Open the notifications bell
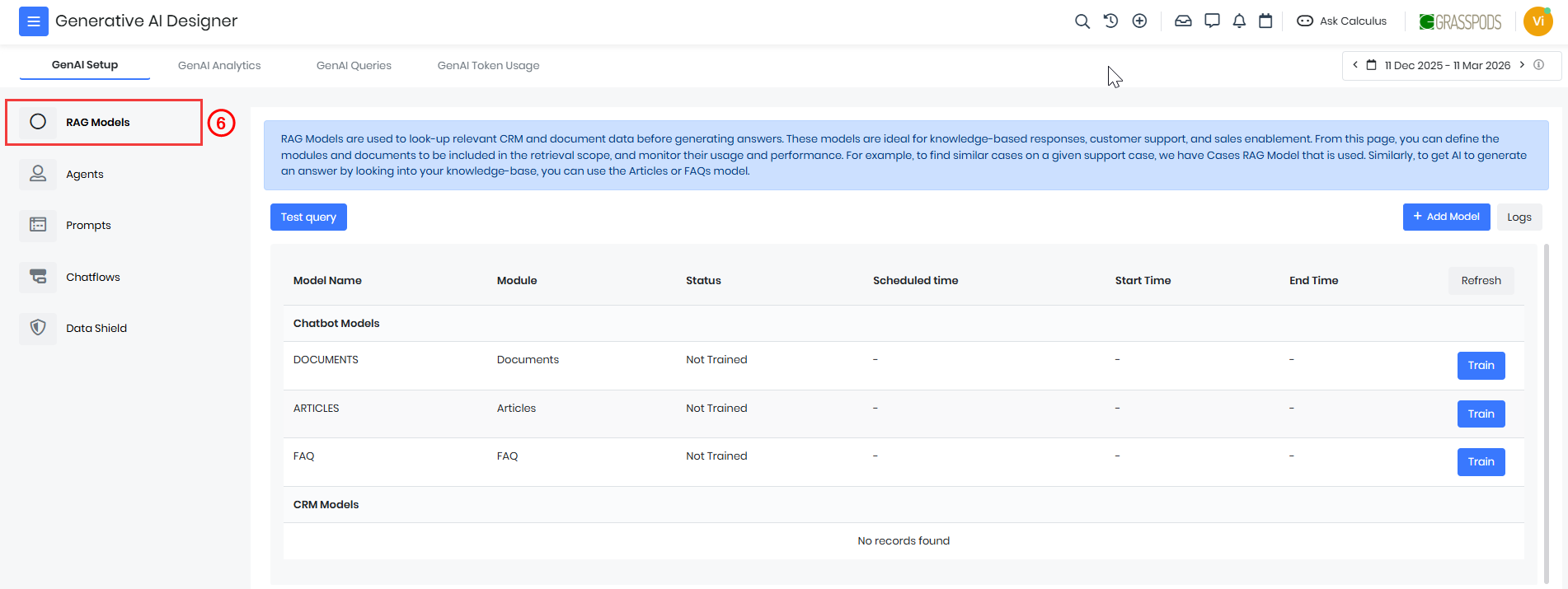Viewport: 1568px width, 589px height. tap(1239, 21)
